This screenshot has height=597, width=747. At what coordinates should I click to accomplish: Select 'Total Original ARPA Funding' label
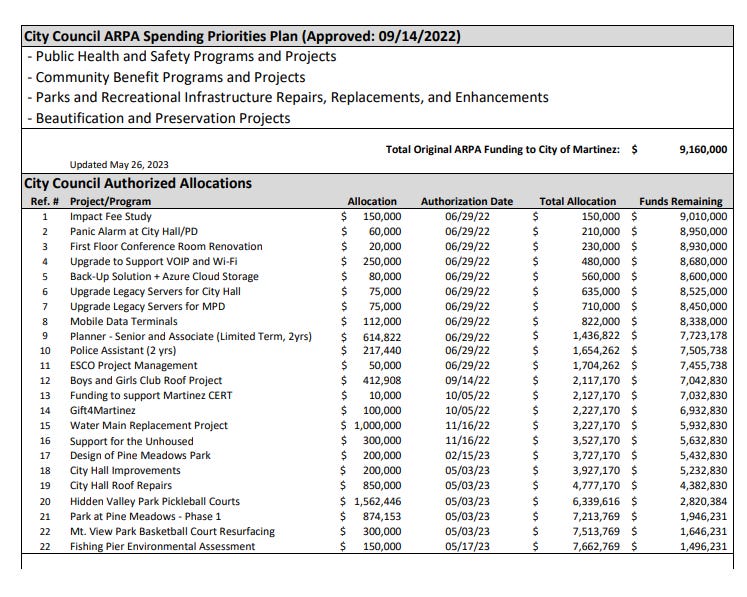[503, 150]
